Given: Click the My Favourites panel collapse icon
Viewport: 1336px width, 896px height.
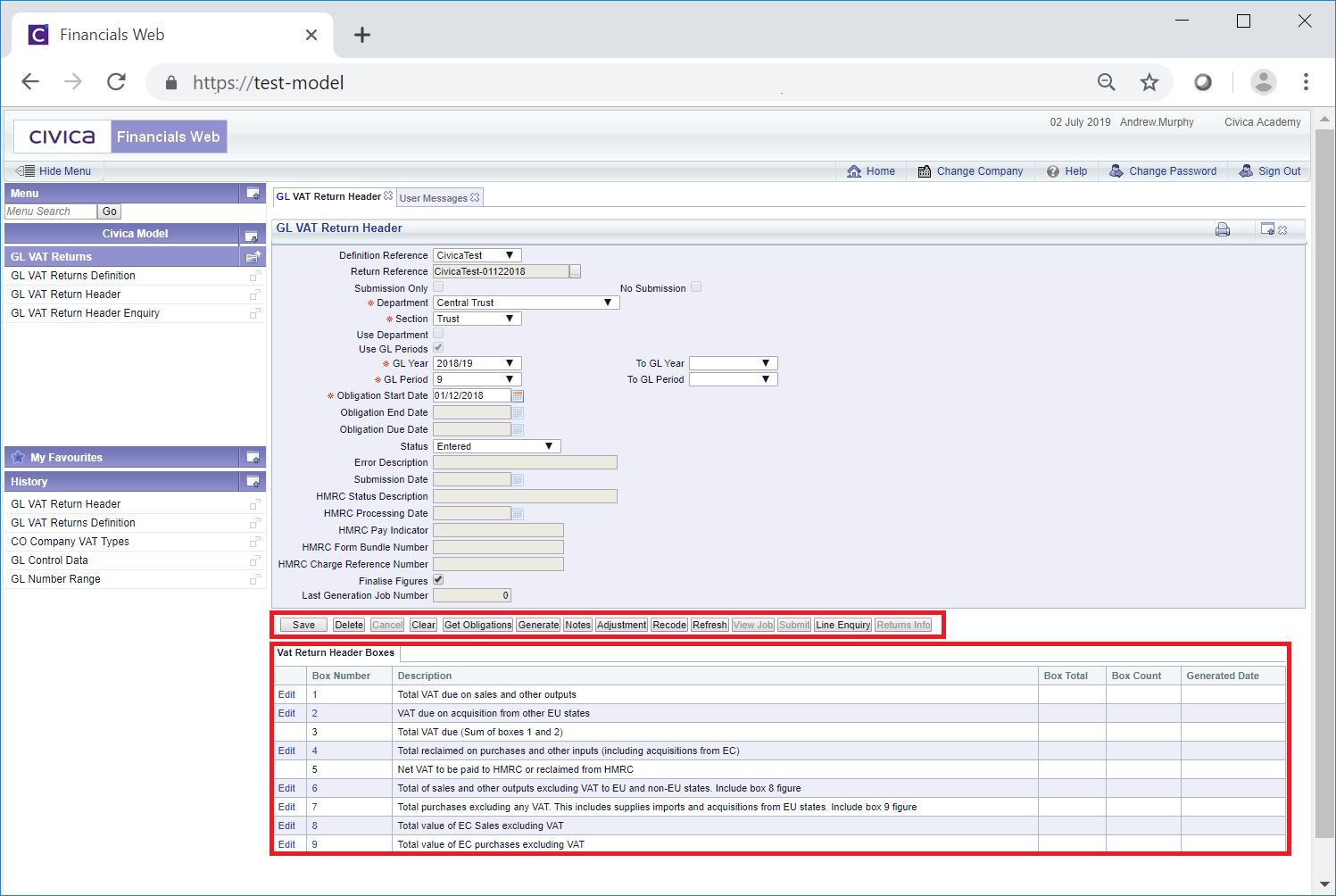Looking at the screenshot, I should click(x=253, y=458).
